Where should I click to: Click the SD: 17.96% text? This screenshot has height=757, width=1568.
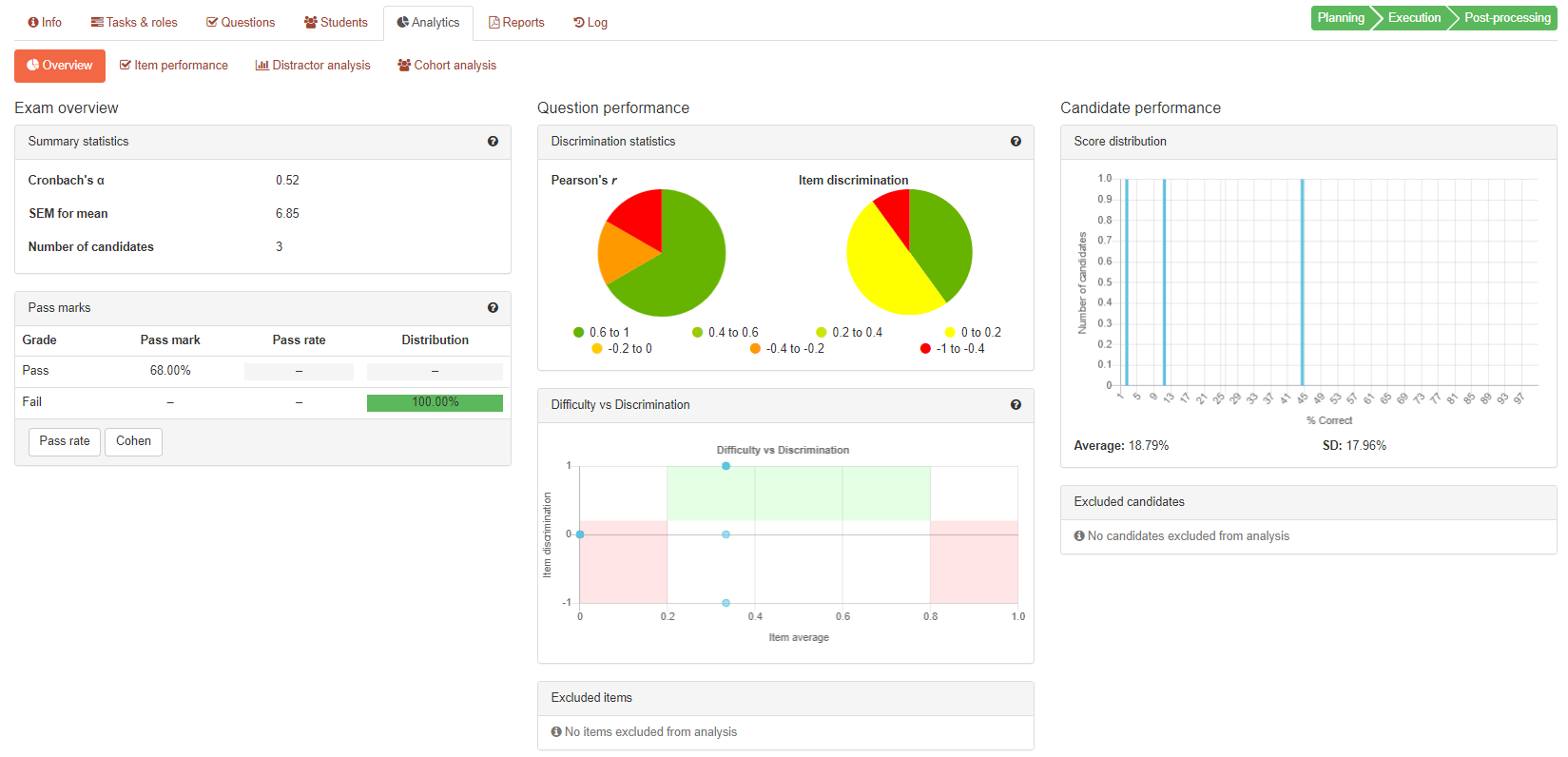tap(1354, 446)
